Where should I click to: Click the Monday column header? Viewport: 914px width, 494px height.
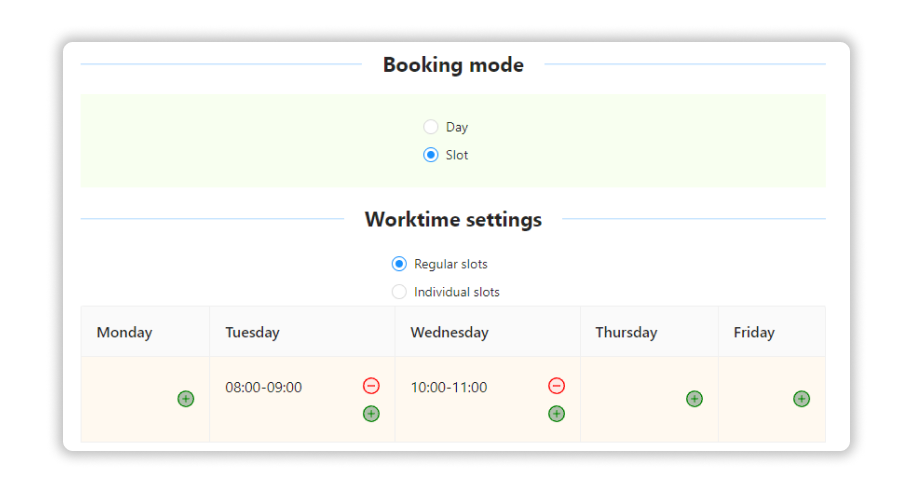[x=145, y=332]
